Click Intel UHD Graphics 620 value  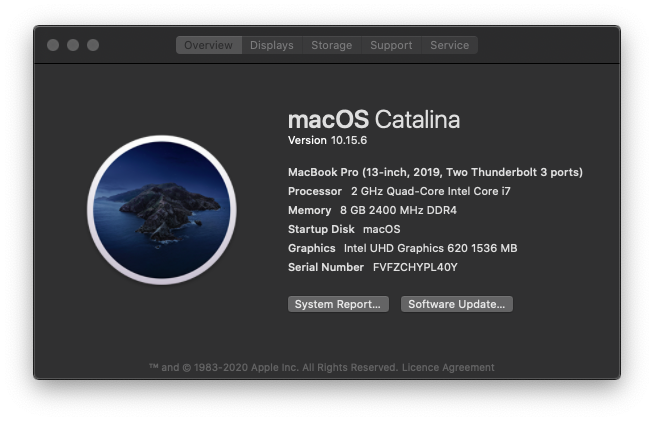click(430, 248)
